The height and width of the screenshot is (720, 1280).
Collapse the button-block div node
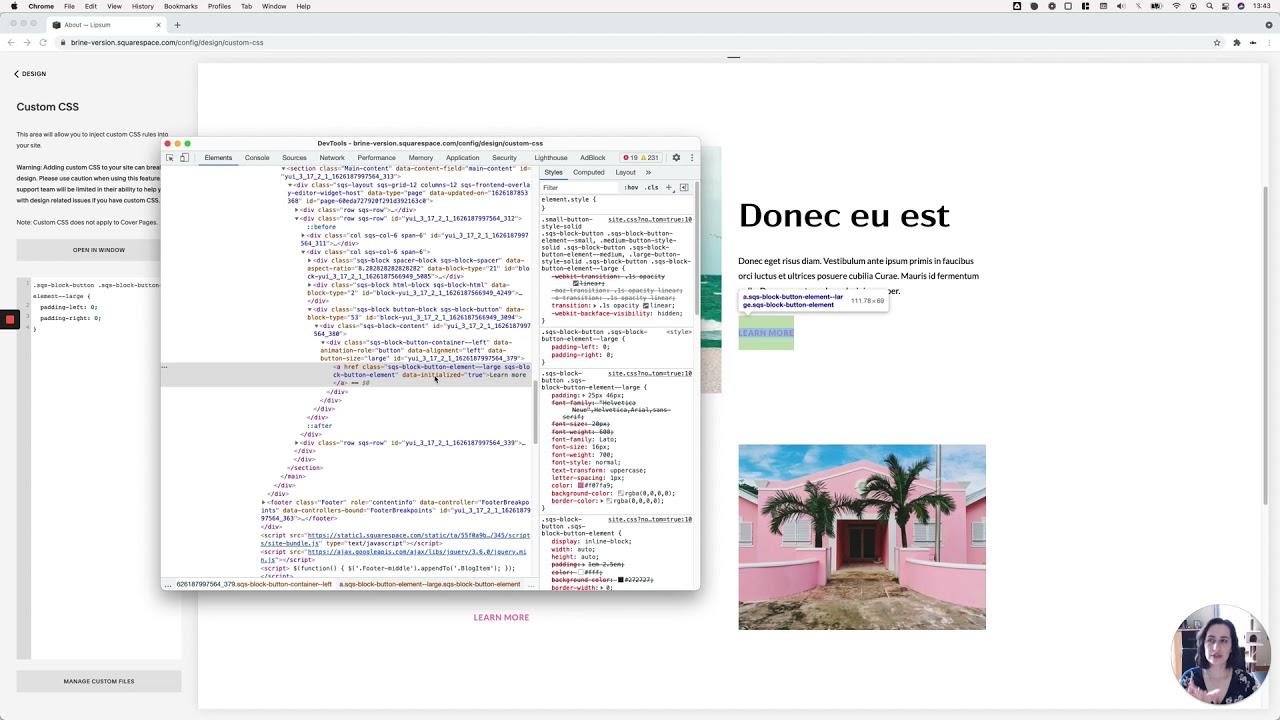[x=310, y=309]
